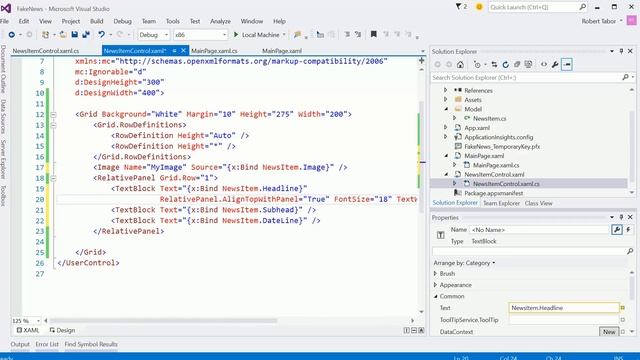640x360 pixels.
Task: Pin the Properties panel
Action: tap(621, 217)
